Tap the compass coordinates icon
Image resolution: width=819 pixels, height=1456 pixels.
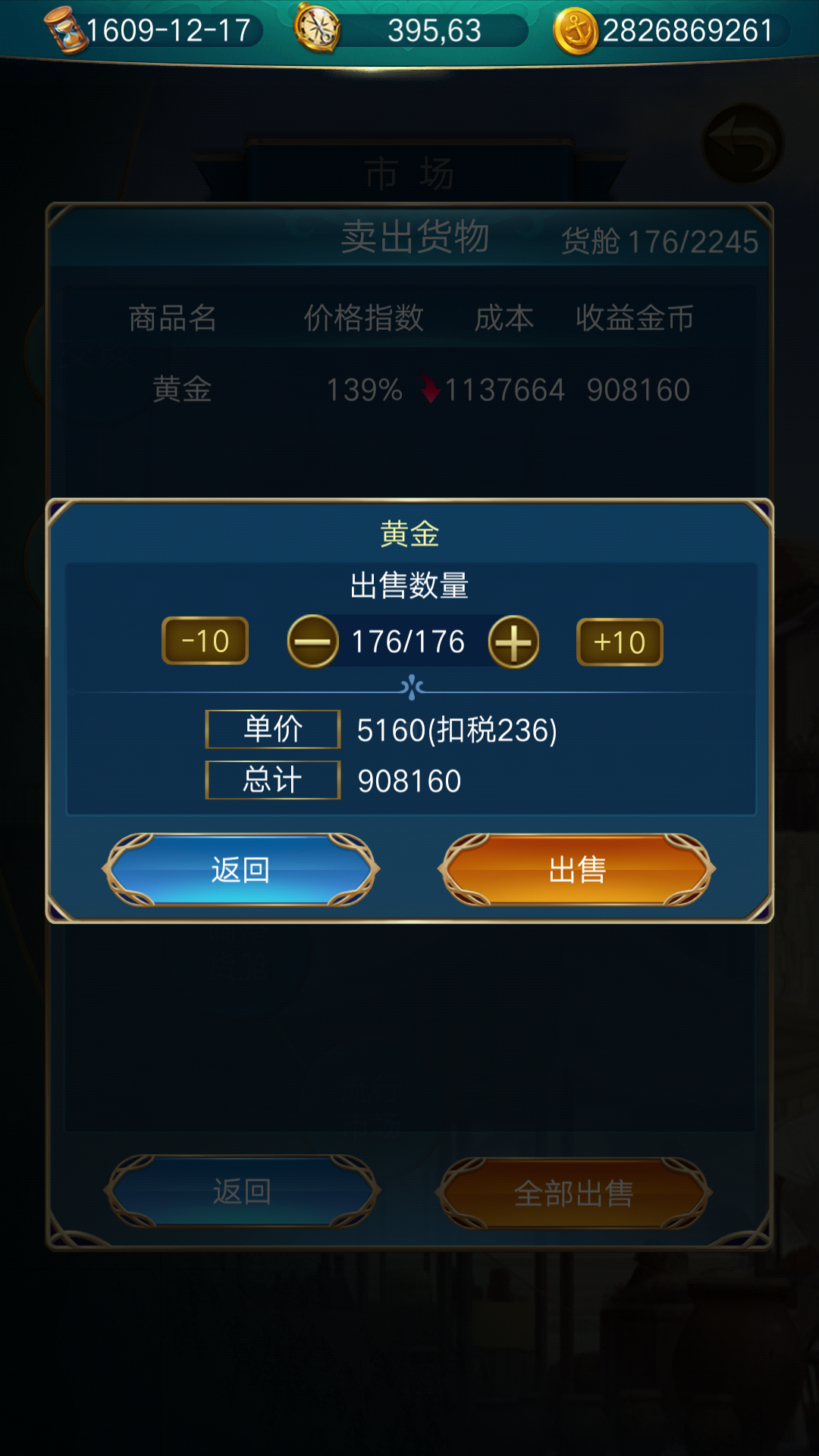(x=317, y=28)
